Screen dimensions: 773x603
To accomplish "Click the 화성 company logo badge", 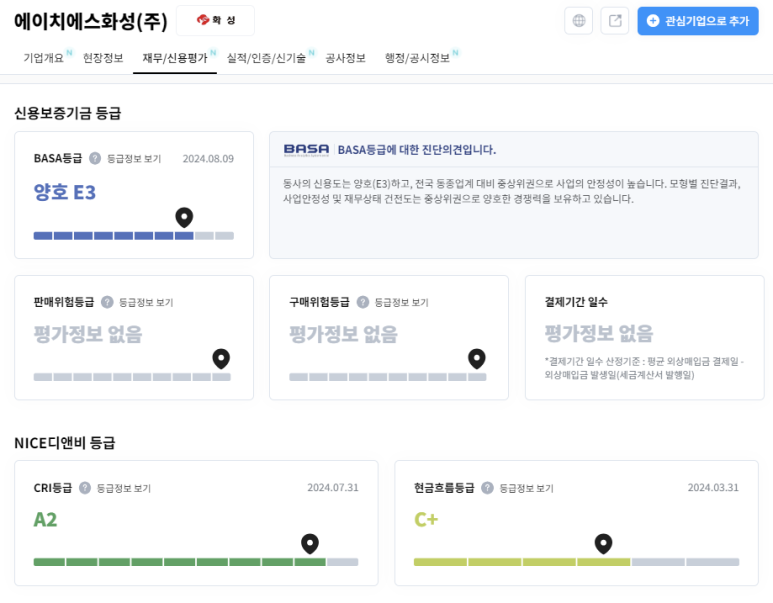I will pos(215,20).
